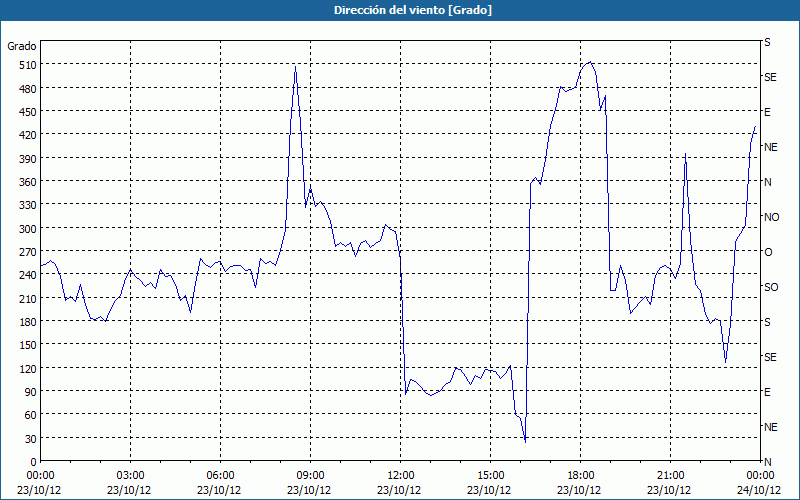Image resolution: width=800 pixels, height=500 pixels.
Task: Click the 180 value on the left axis
Action: click(x=28, y=322)
